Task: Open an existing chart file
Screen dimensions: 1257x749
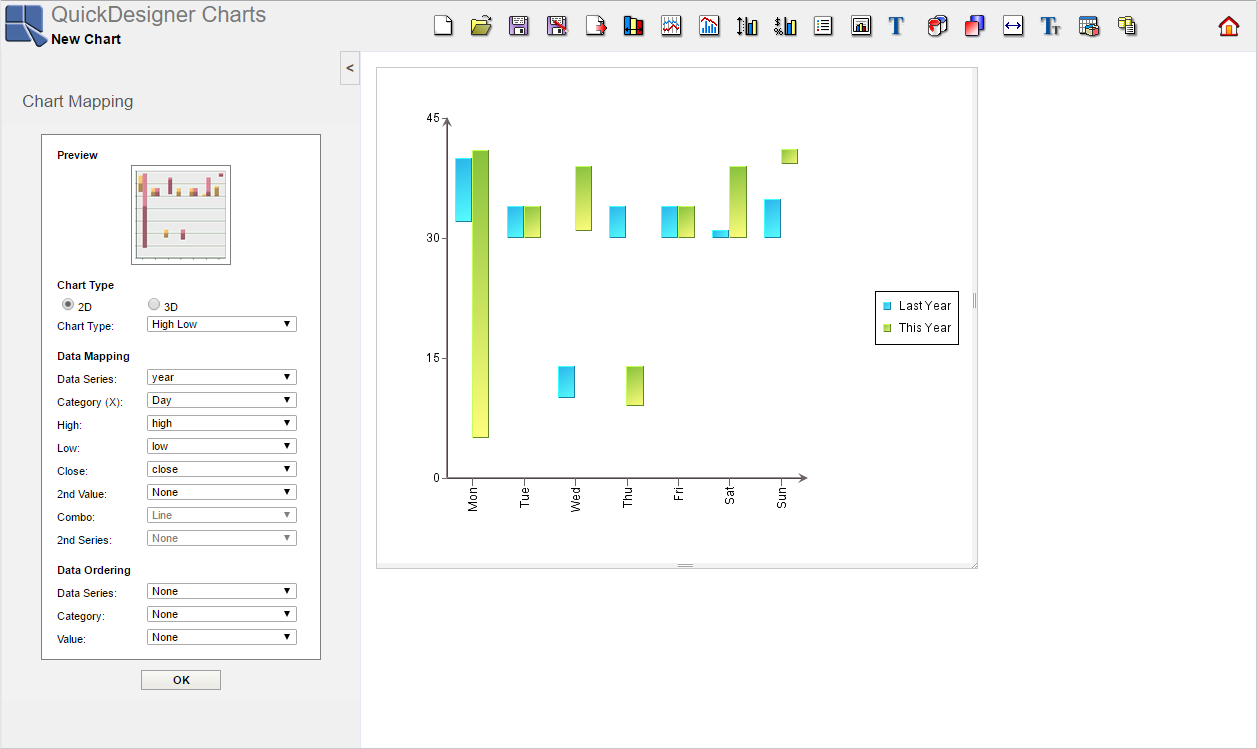Action: pyautogui.click(x=481, y=26)
